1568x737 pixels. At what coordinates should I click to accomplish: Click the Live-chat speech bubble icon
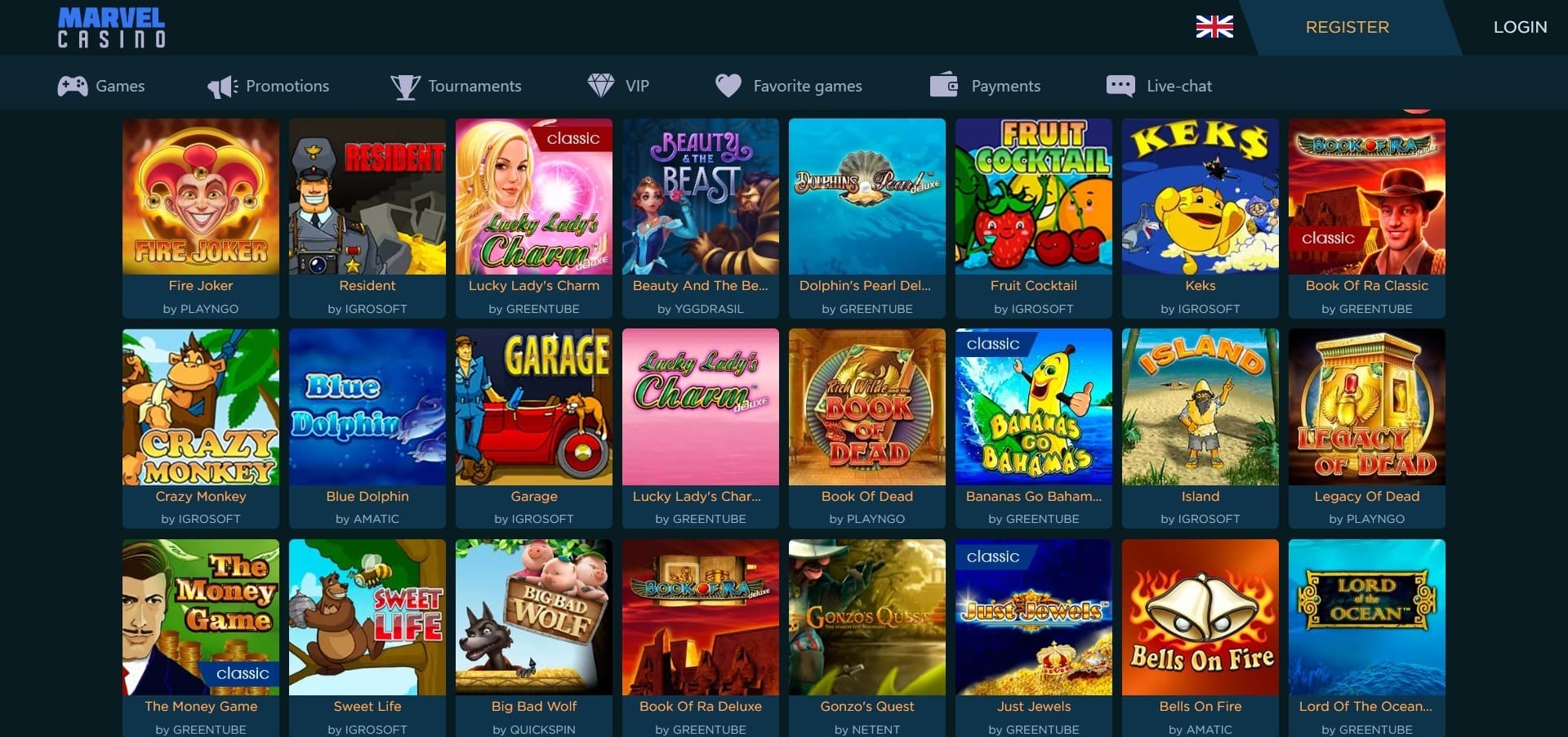[1120, 86]
